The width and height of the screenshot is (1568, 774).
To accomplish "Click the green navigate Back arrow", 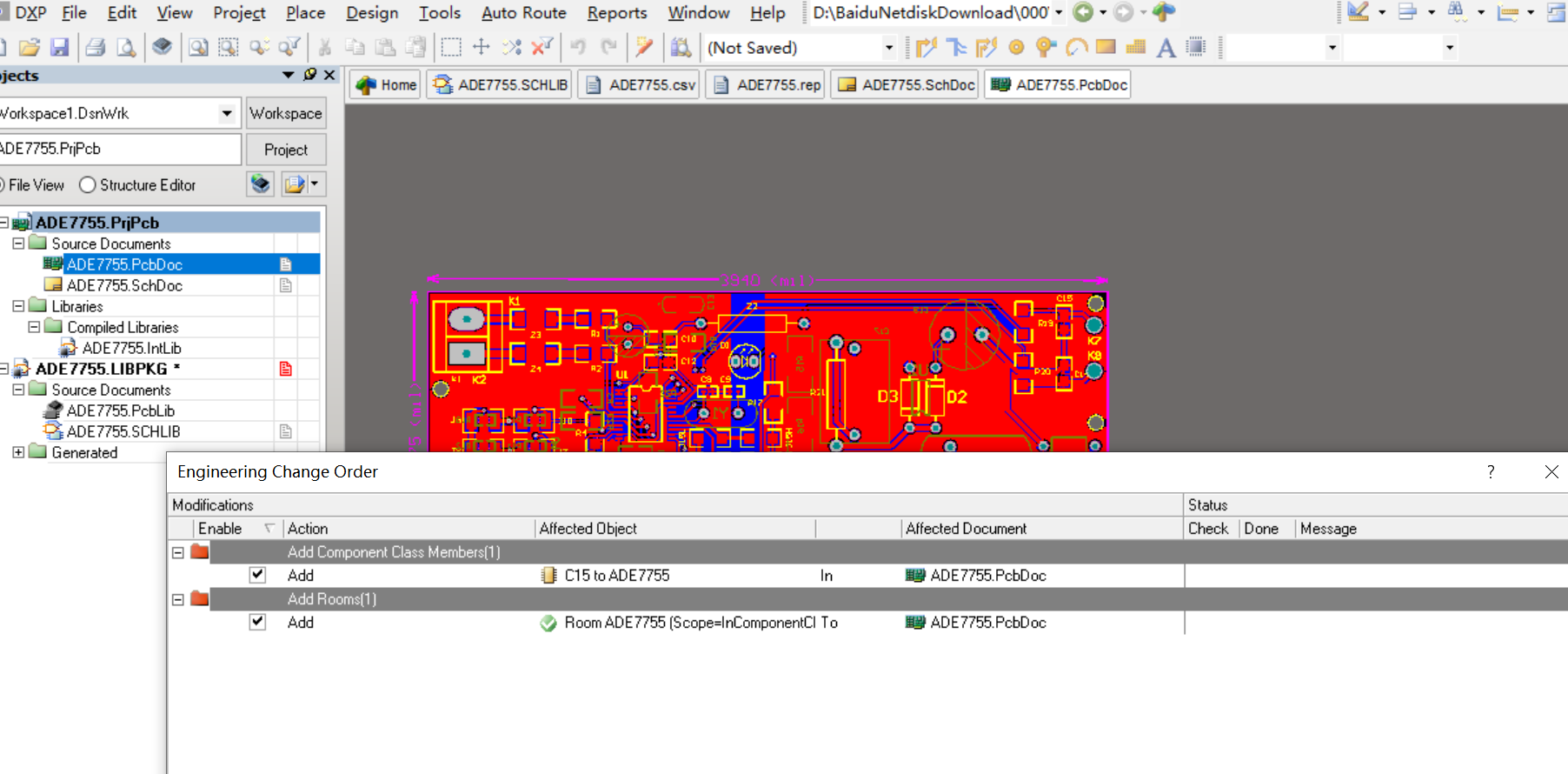I will [1083, 12].
